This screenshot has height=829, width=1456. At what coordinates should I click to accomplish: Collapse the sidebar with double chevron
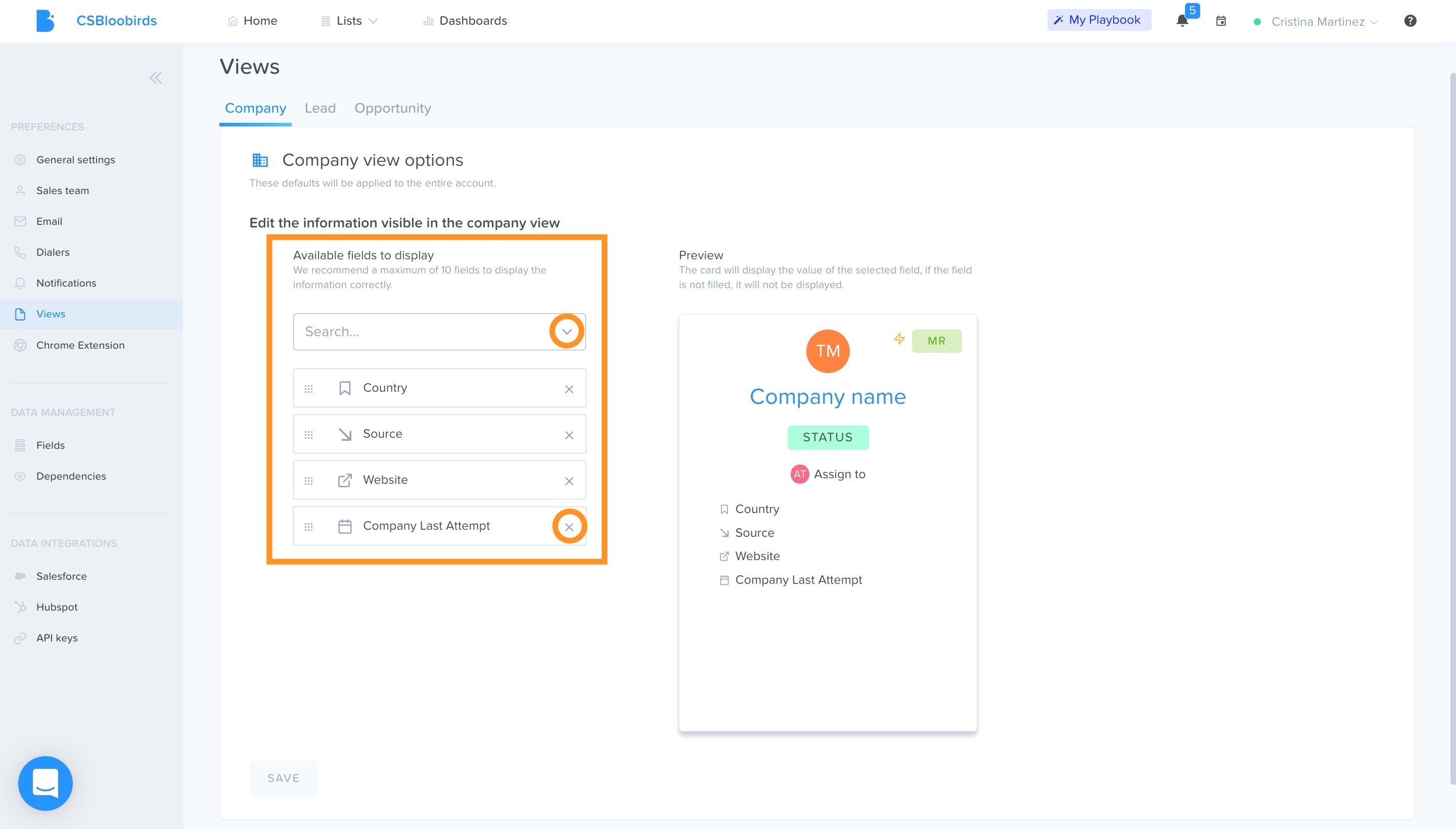(x=155, y=78)
